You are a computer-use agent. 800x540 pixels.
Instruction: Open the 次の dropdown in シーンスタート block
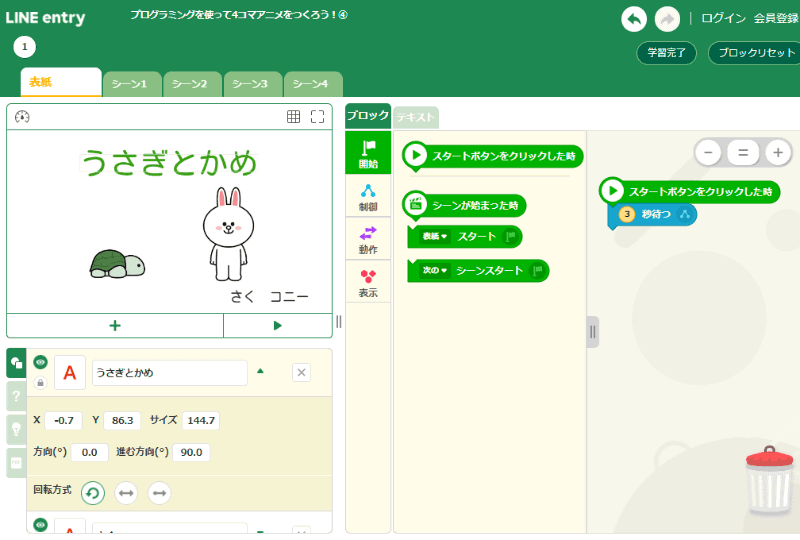coord(435,271)
